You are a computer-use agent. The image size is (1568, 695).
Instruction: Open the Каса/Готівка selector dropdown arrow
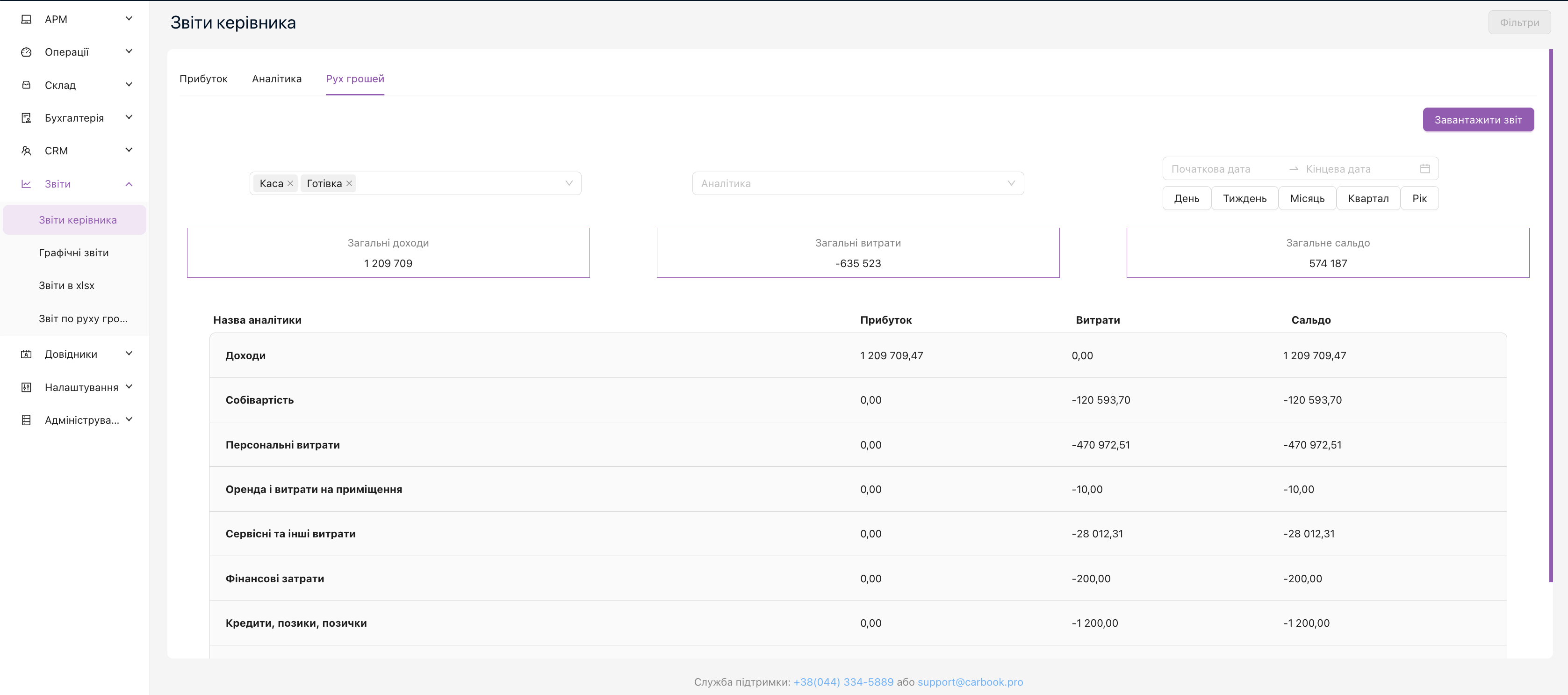(x=569, y=183)
